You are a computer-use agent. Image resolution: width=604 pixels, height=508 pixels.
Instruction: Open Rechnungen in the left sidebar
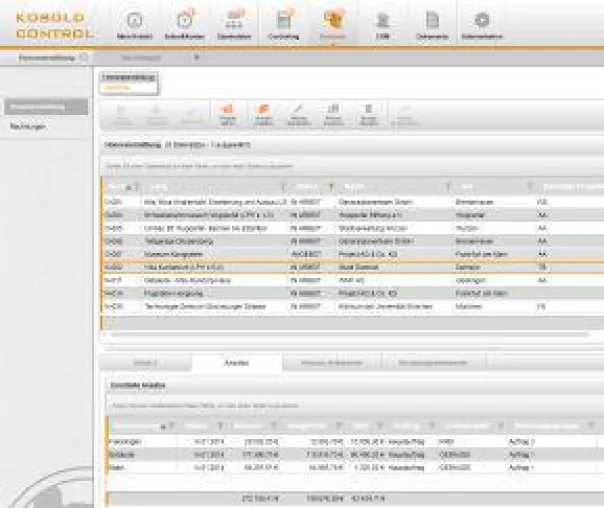[28, 126]
